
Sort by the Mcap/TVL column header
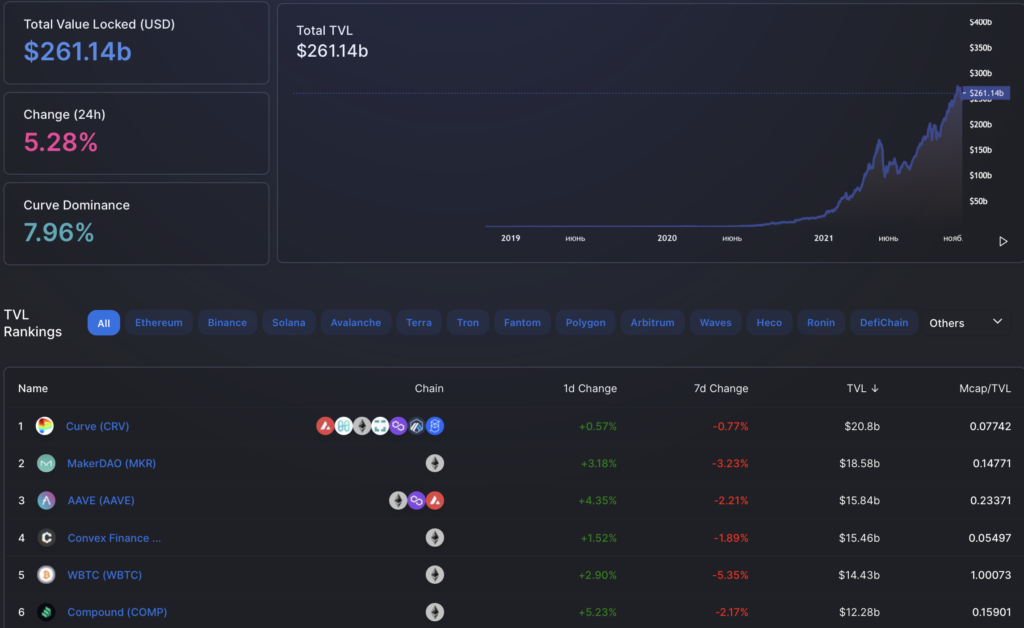click(982, 388)
